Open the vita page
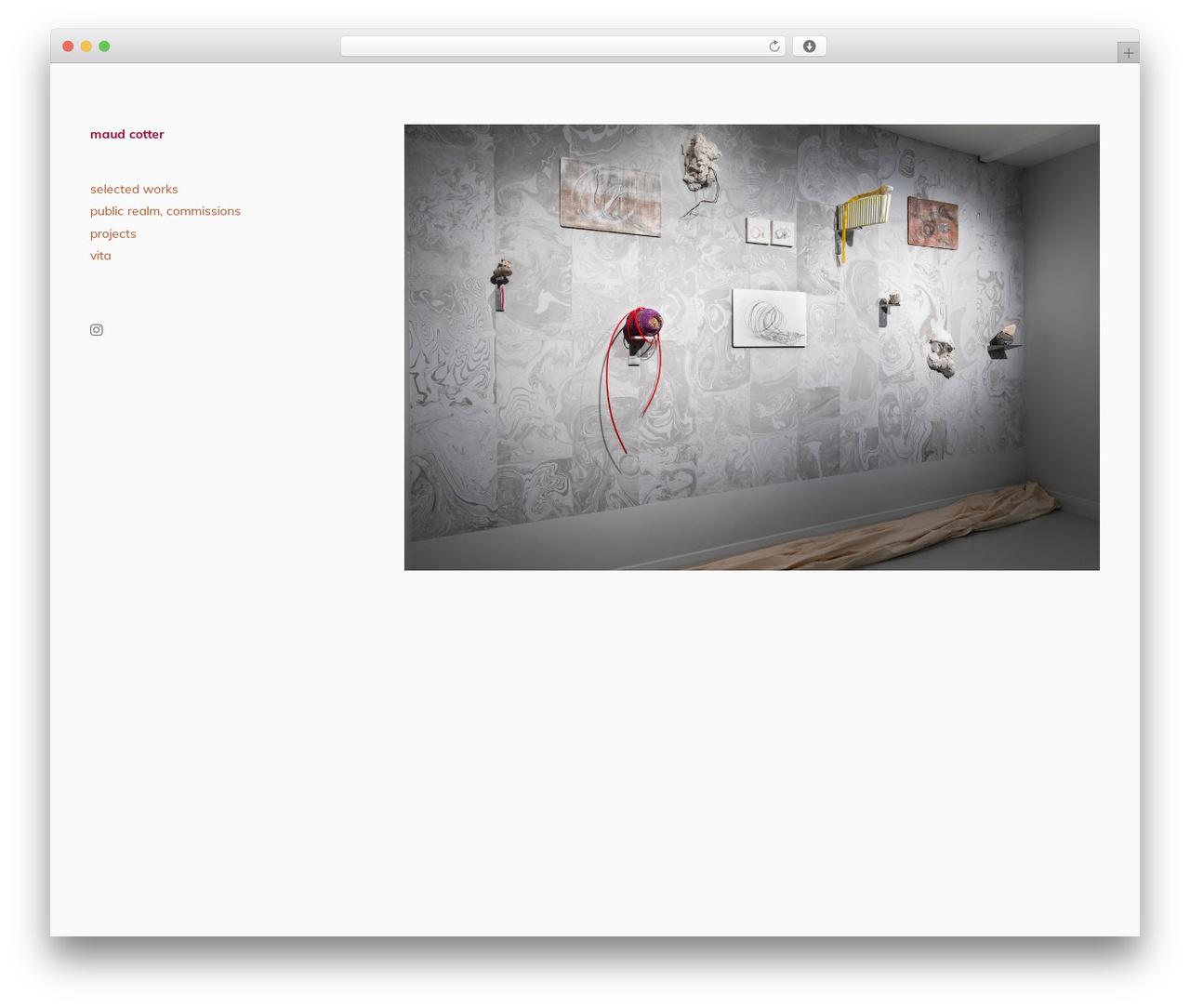The image size is (1190, 1008). point(100,256)
